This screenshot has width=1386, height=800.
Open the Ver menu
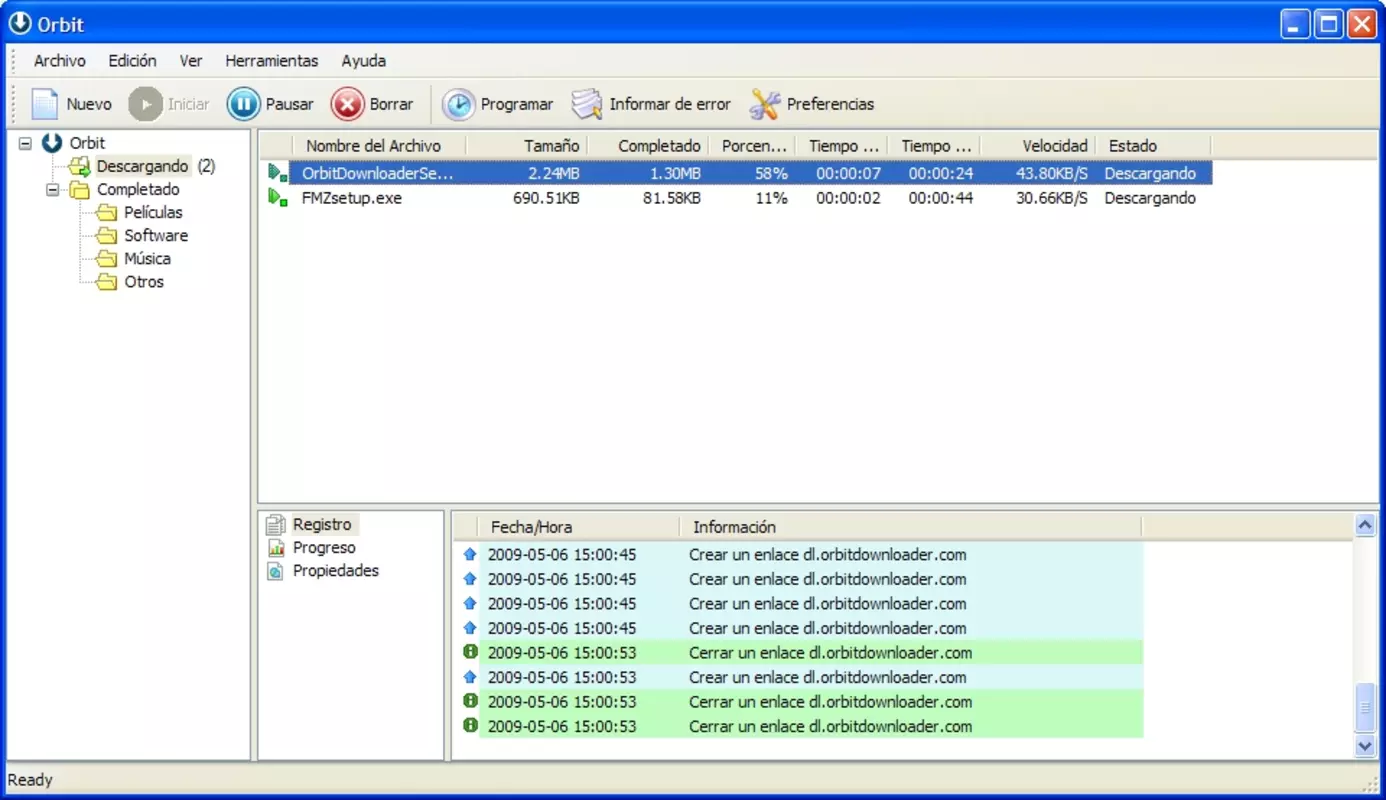[191, 61]
